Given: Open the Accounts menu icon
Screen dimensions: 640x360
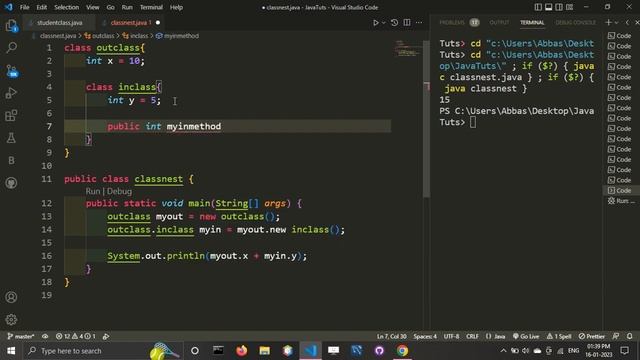Looking at the screenshot, I should [11, 297].
